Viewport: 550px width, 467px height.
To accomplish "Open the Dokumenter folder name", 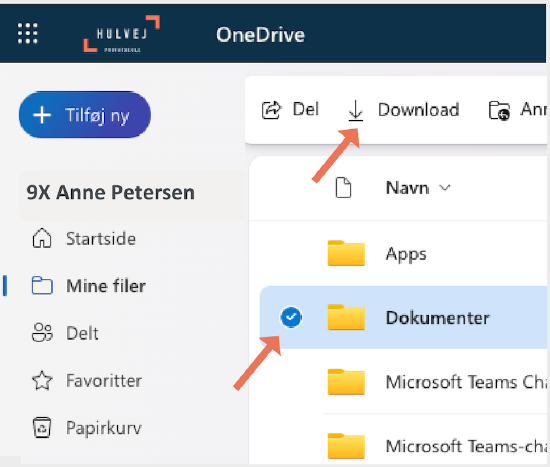I will (437, 318).
